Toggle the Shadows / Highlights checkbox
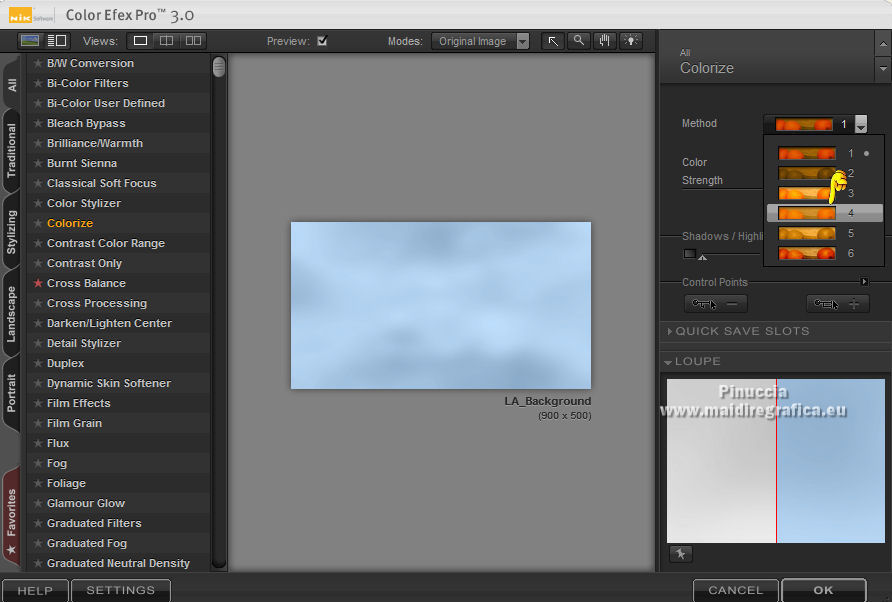The height and width of the screenshot is (602, 892). [689, 254]
